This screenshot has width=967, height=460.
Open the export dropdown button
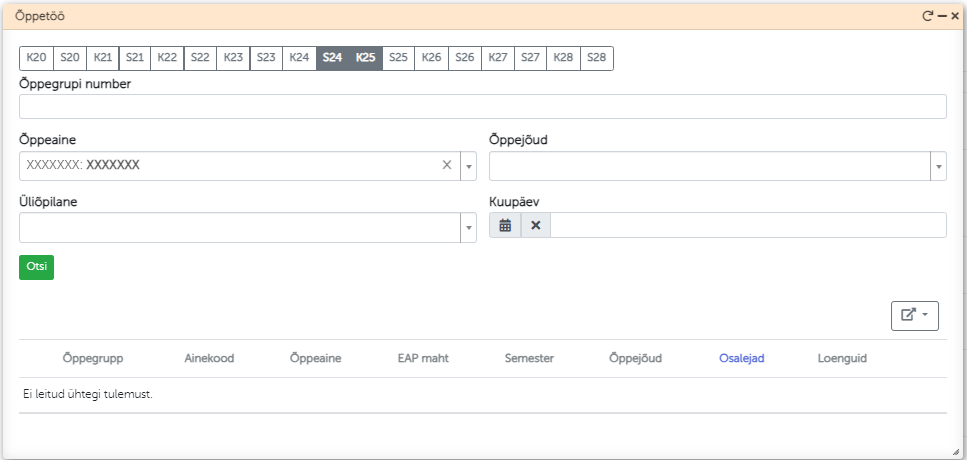pos(915,315)
